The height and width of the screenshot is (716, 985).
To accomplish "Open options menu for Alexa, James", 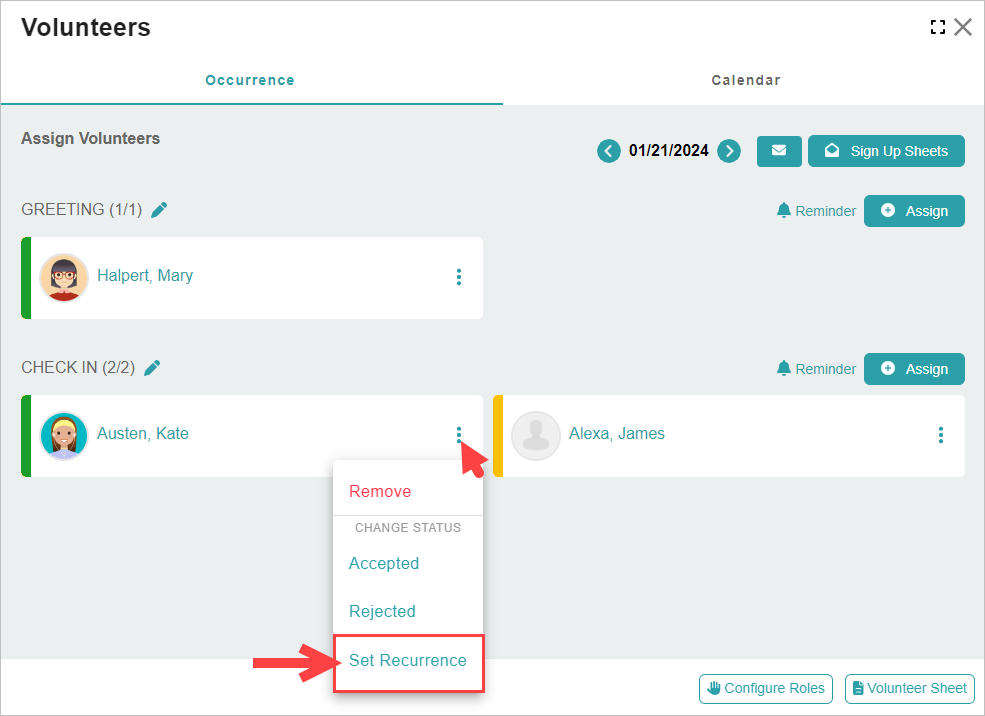I will point(941,435).
